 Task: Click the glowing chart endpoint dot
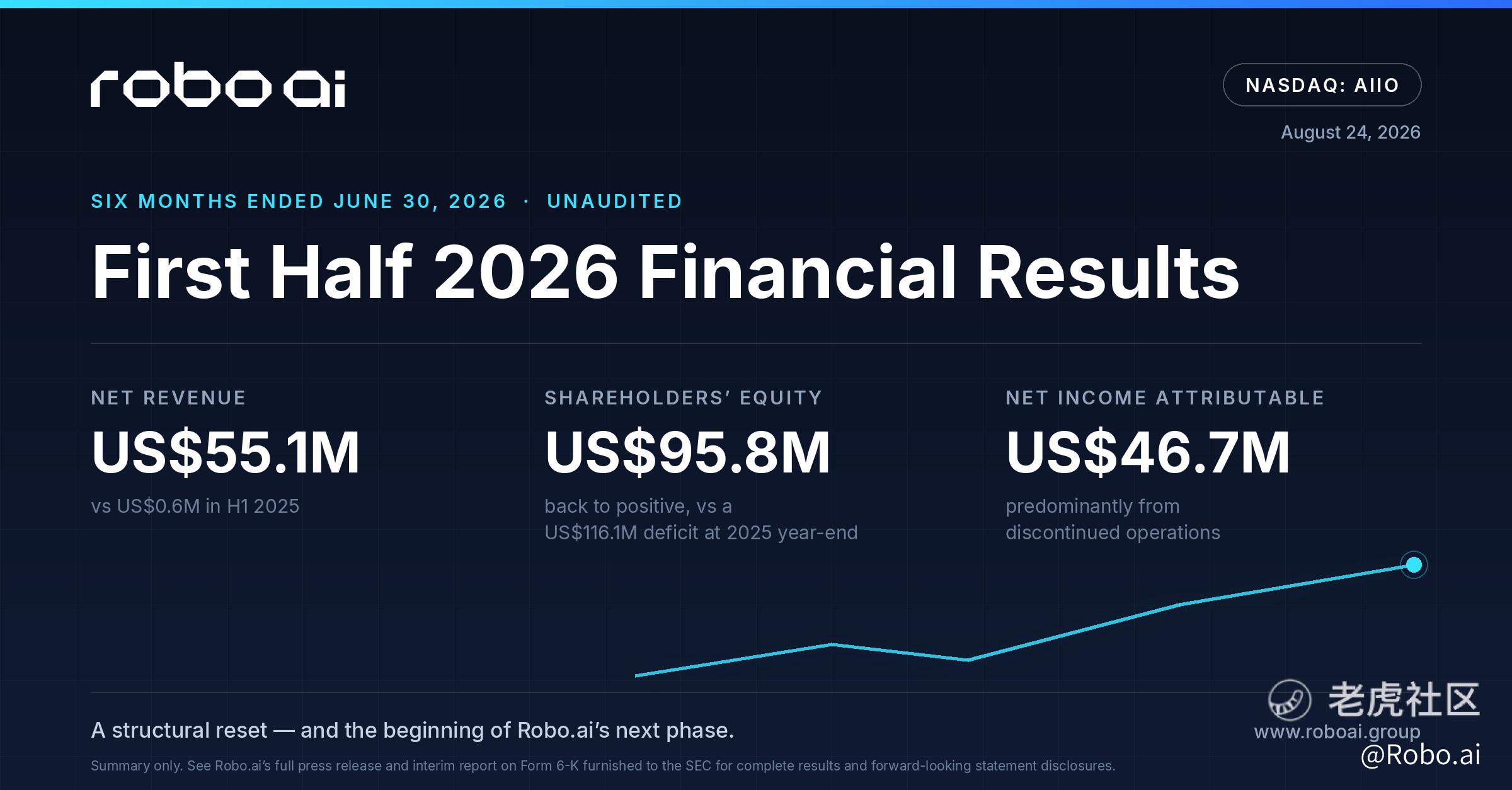pyautogui.click(x=1414, y=564)
